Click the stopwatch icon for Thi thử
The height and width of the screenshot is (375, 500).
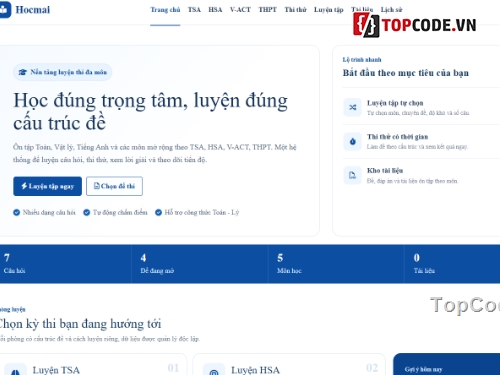[352, 141]
